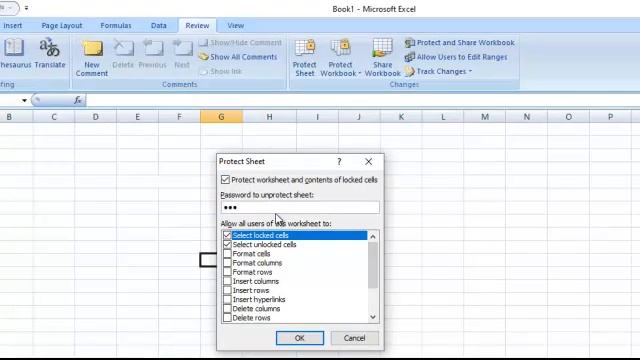Switch to the Data tab
640x360 pixels.
159,26
